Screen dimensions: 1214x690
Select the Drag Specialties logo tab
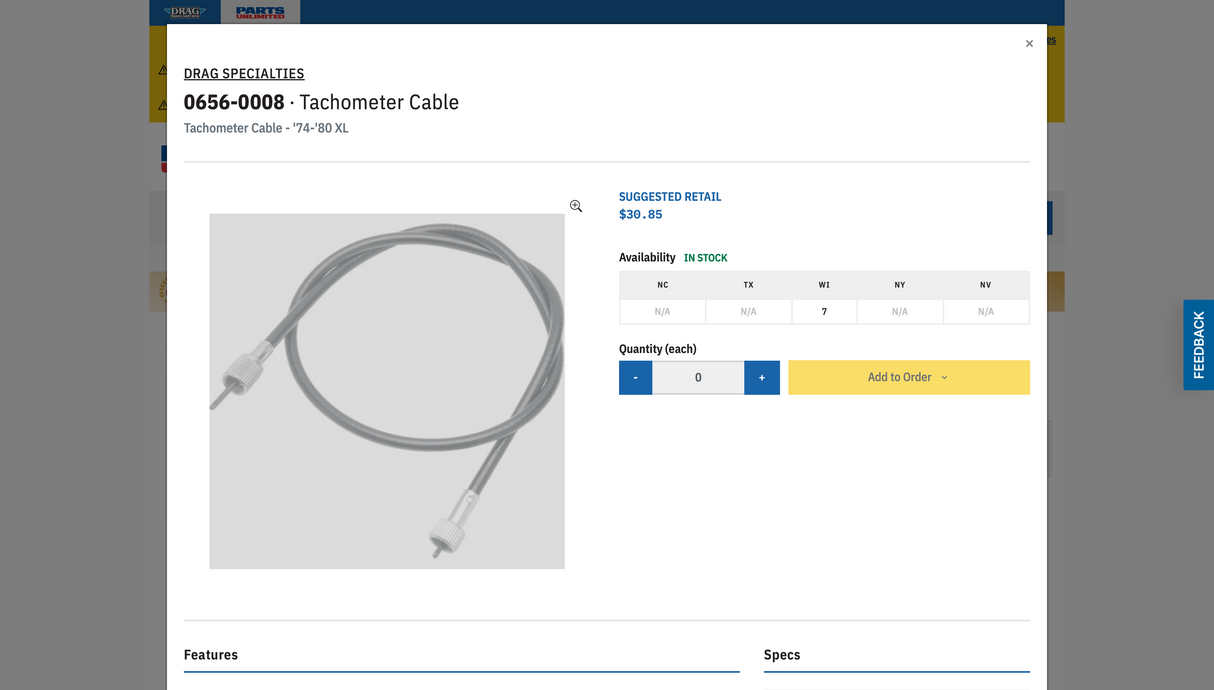point(185,12)
